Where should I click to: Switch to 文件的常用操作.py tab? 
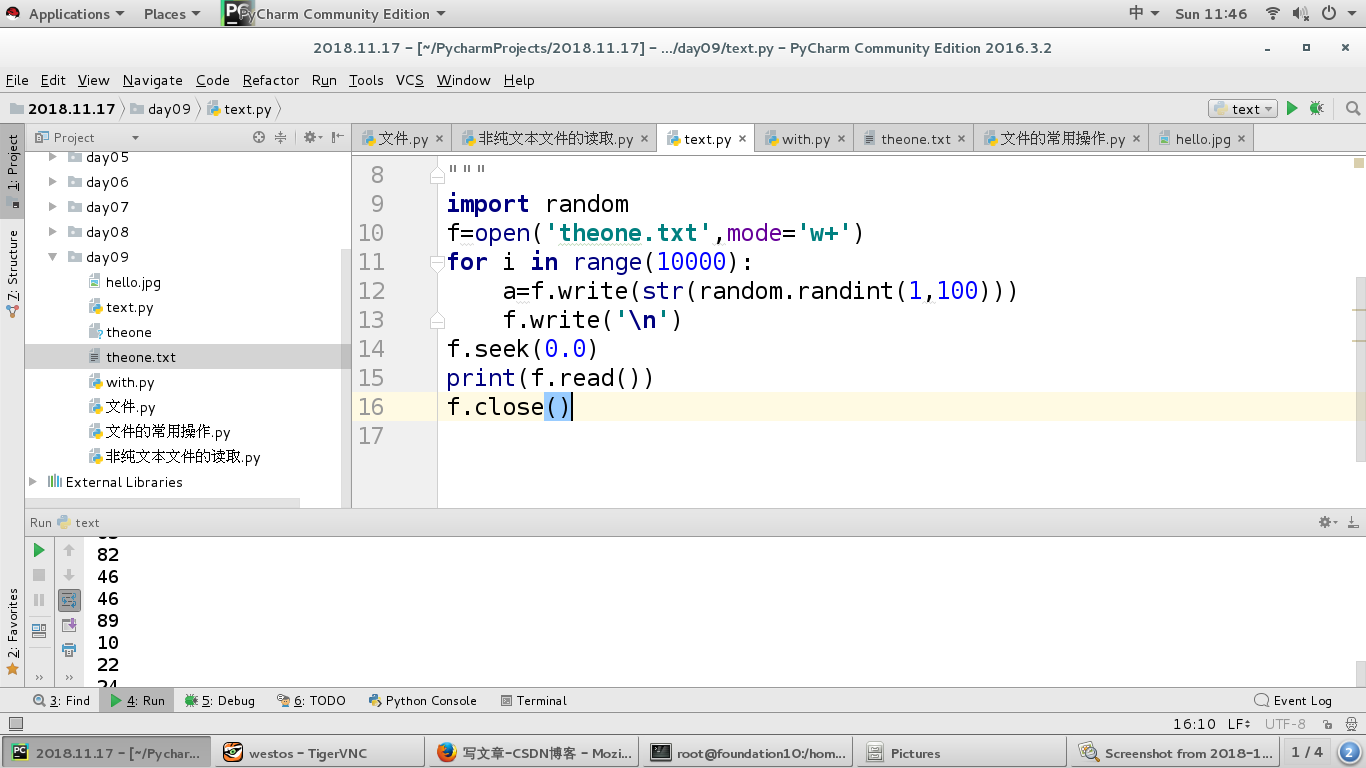click(x=1062, y=139)
